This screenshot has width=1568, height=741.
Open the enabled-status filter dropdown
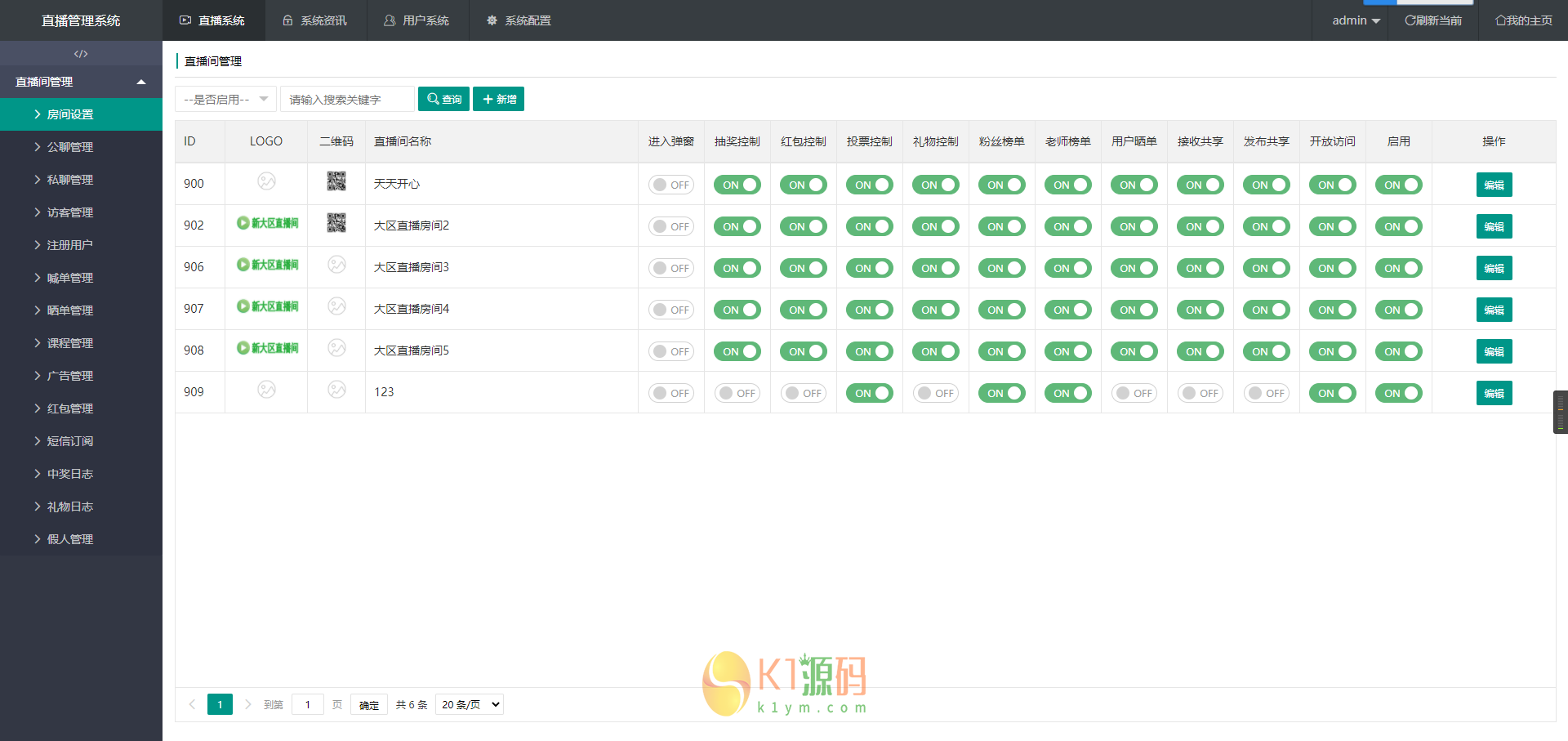225,99
